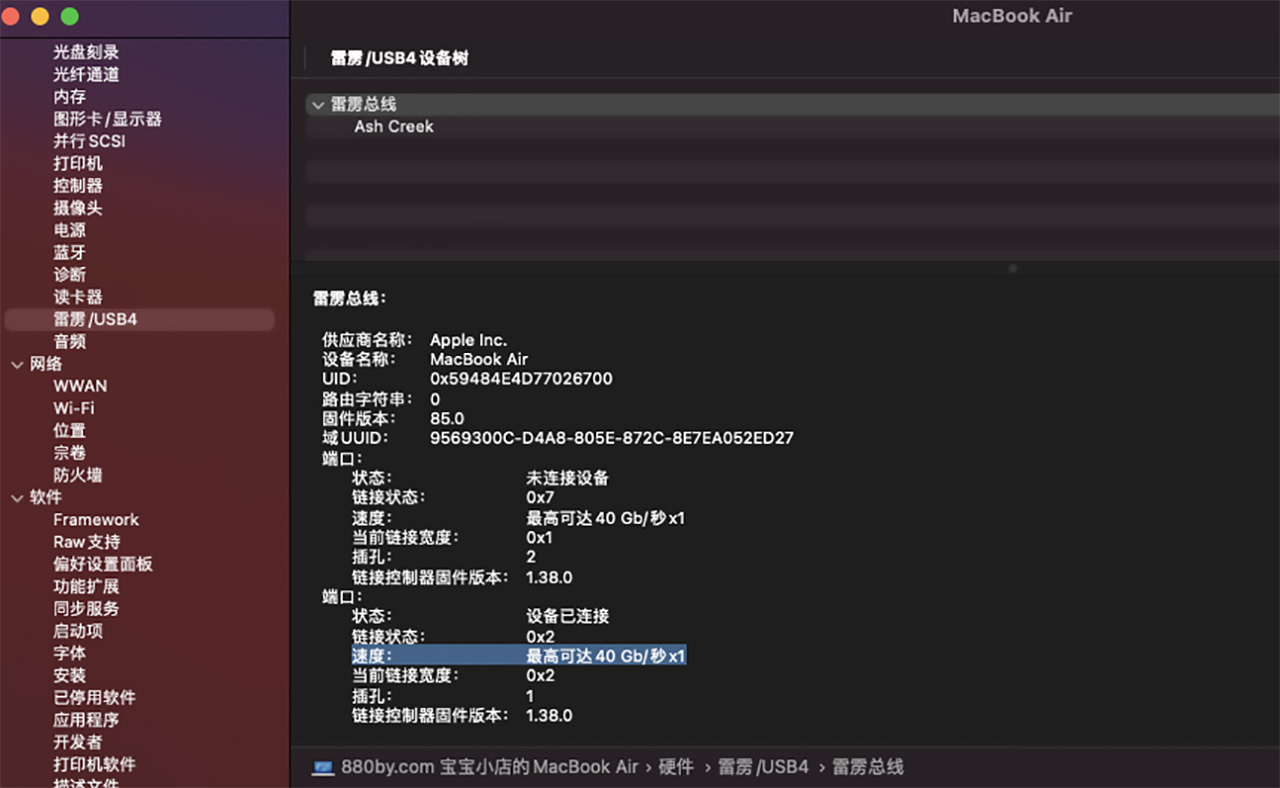Image resolution: width=1280 pixels, height=788 pixels.
Task: Select 读卡器 in the sidebar
Action: (78, 297)
